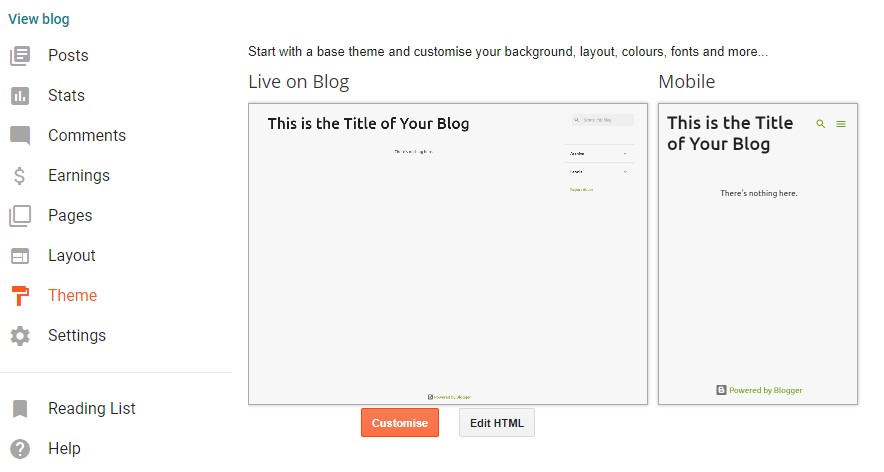Viewport: 884px width, 472px height.
Task: Click the Reading List bookmark icon
Action: click(20, 408)
